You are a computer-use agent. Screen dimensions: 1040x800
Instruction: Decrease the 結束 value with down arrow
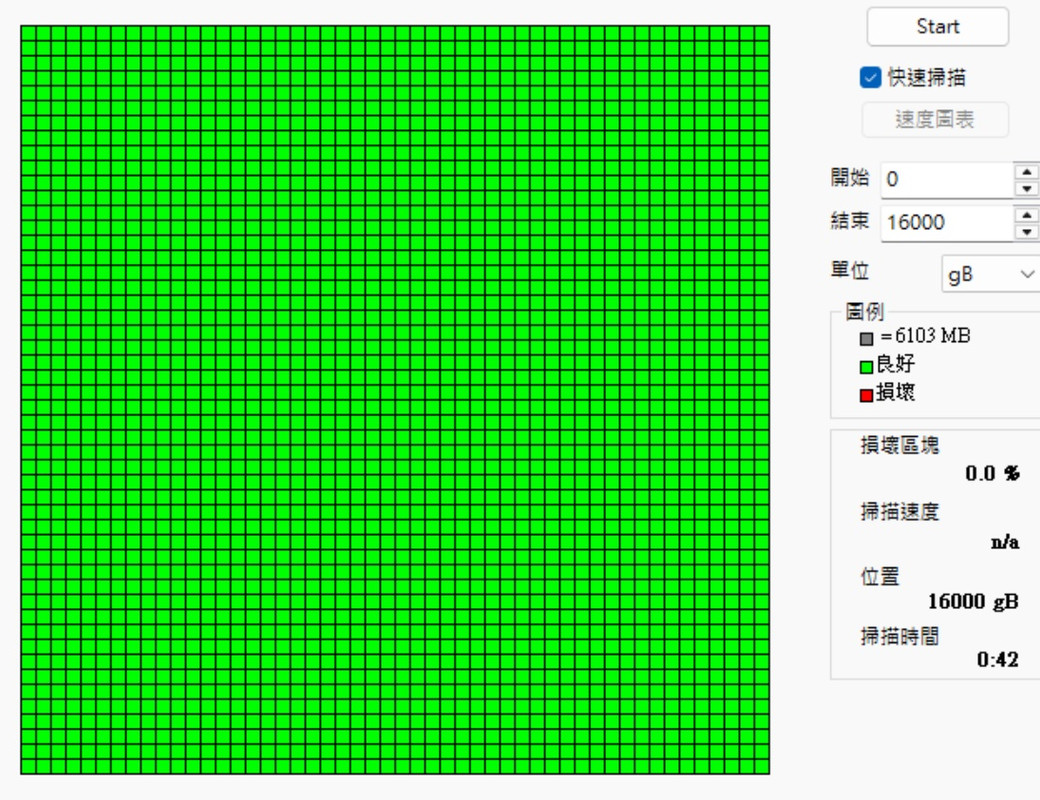click(x=1027, y=232)
